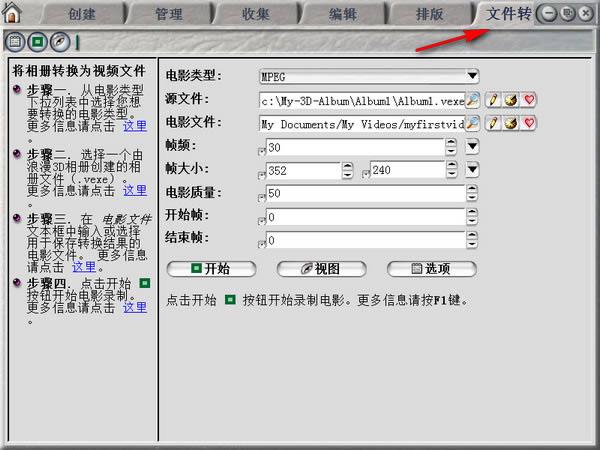
Task: Click the source file path field
Action: (362, 101)
